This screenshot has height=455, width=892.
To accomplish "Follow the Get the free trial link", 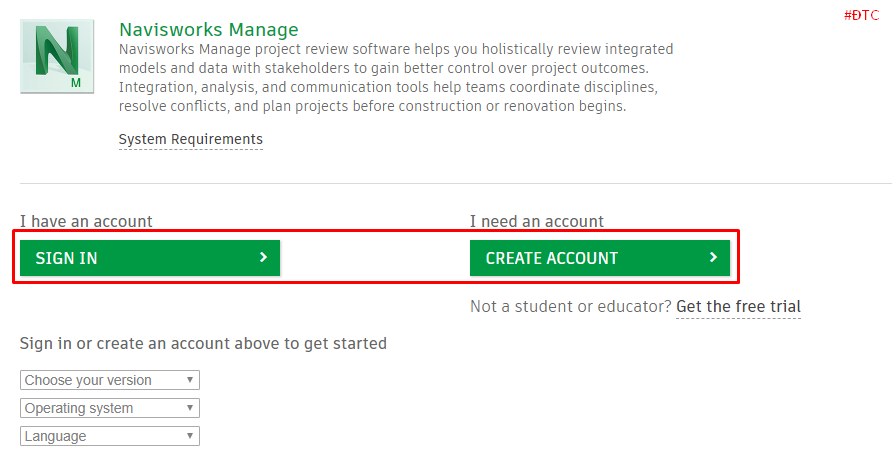I will pos(738,307).
